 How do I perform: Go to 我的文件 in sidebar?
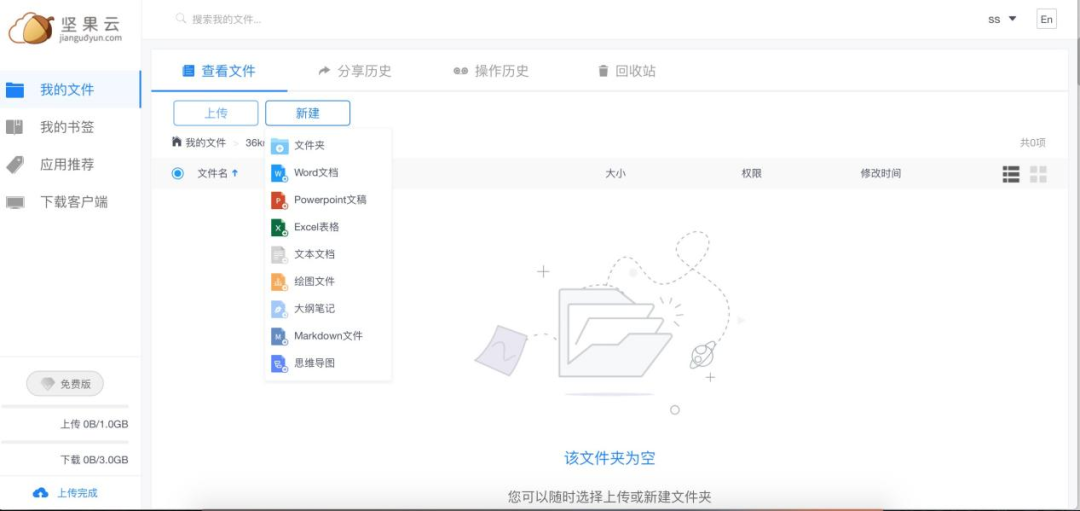coord(70,90)
